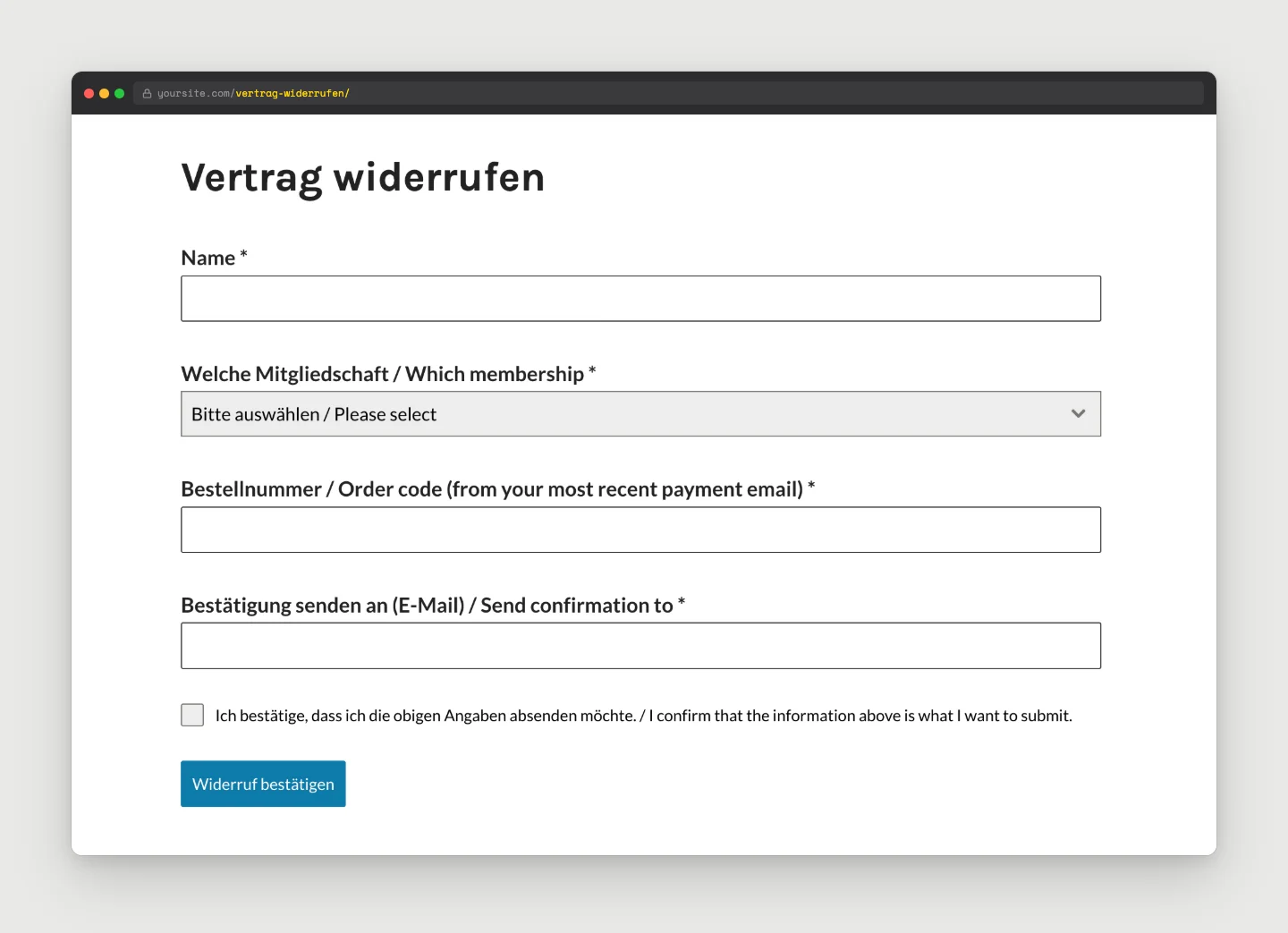The width and height of the screenshot is (1288, 933).
Task: Click the chevron arrow in membership dropdown
Action: tap(1078, 414)
